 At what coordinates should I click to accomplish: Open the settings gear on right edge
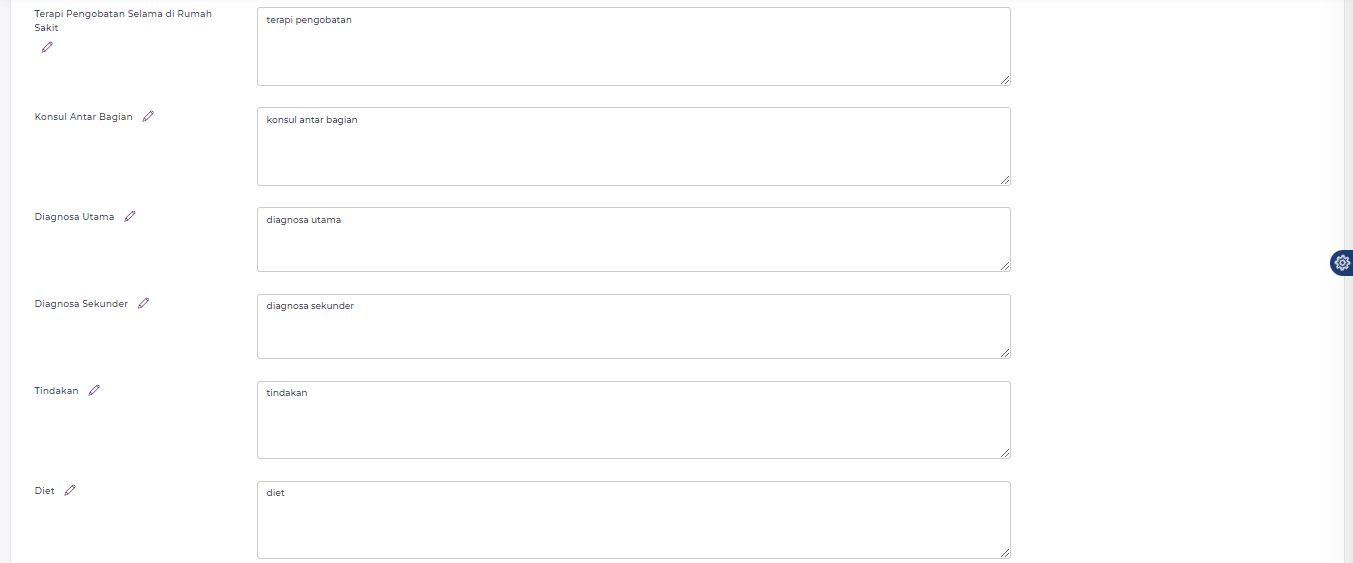(x=1342, y=263)
